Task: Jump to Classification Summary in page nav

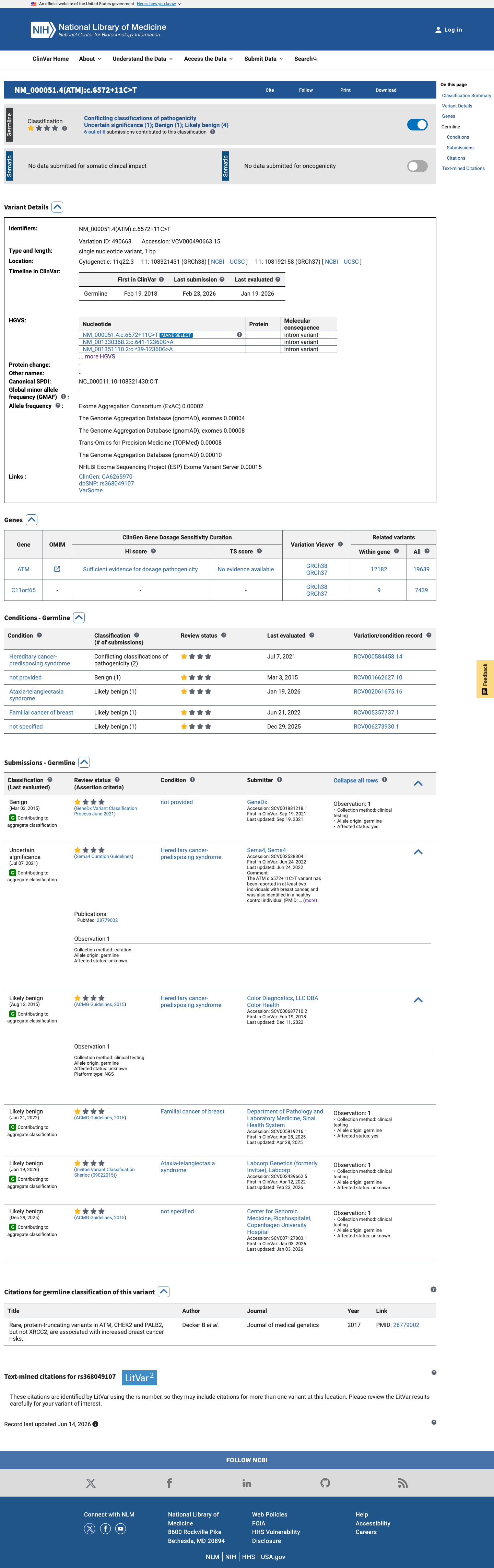Action: click(466, 95)
